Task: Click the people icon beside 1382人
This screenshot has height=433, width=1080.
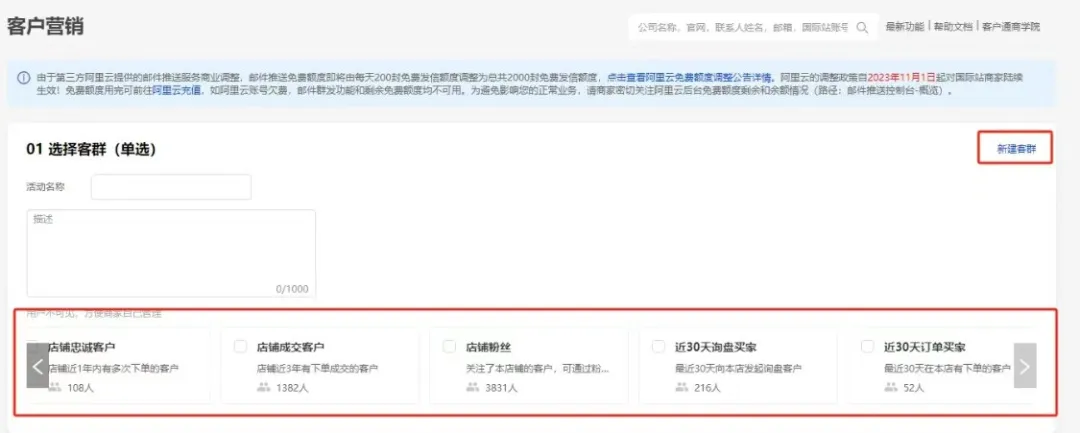Action: 263,388
